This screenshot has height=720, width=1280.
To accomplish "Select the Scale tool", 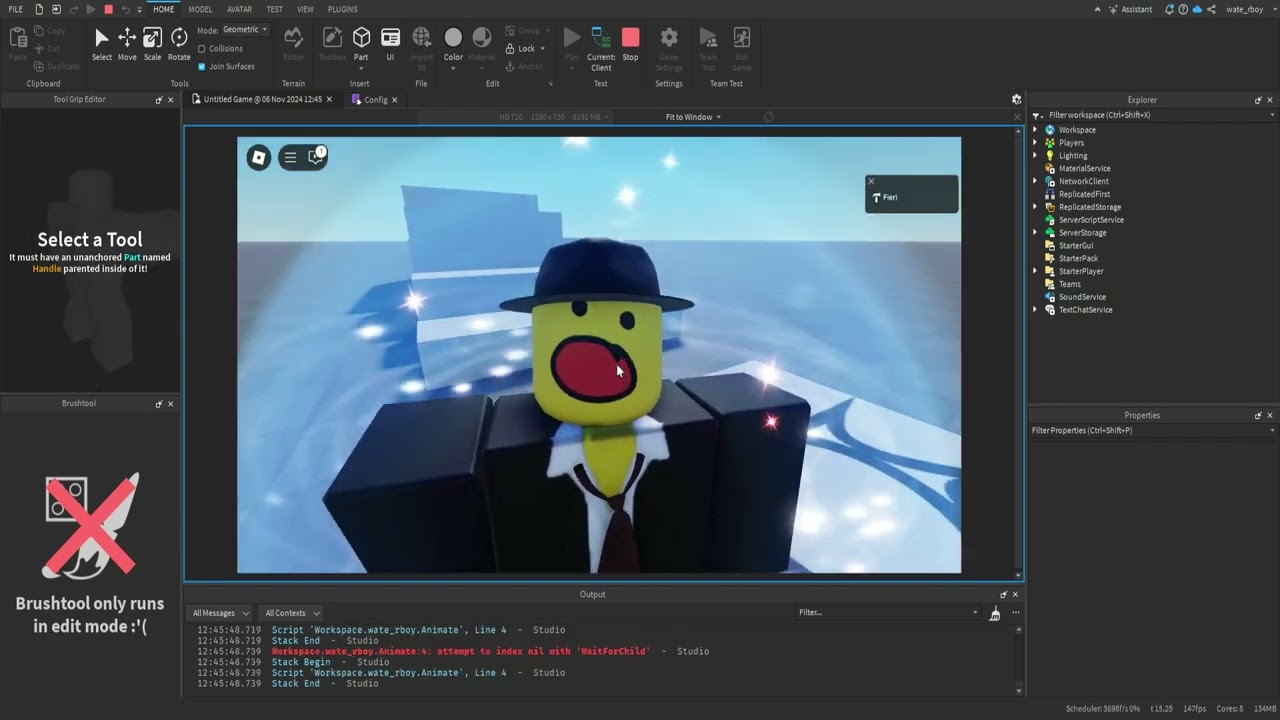I will tap(152, 43).
